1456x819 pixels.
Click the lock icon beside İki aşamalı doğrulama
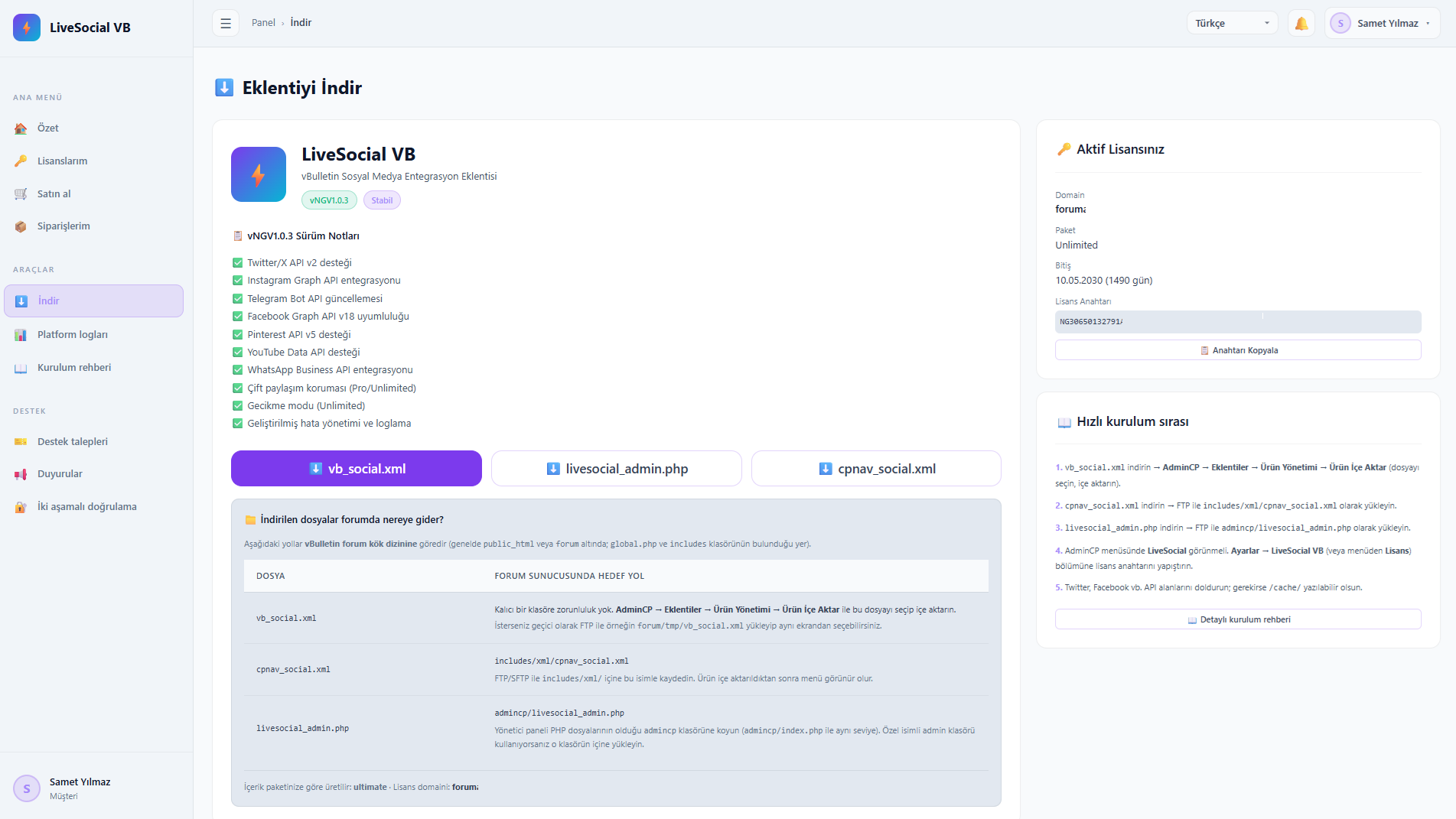pyautogui.click(x=21, y=507)
